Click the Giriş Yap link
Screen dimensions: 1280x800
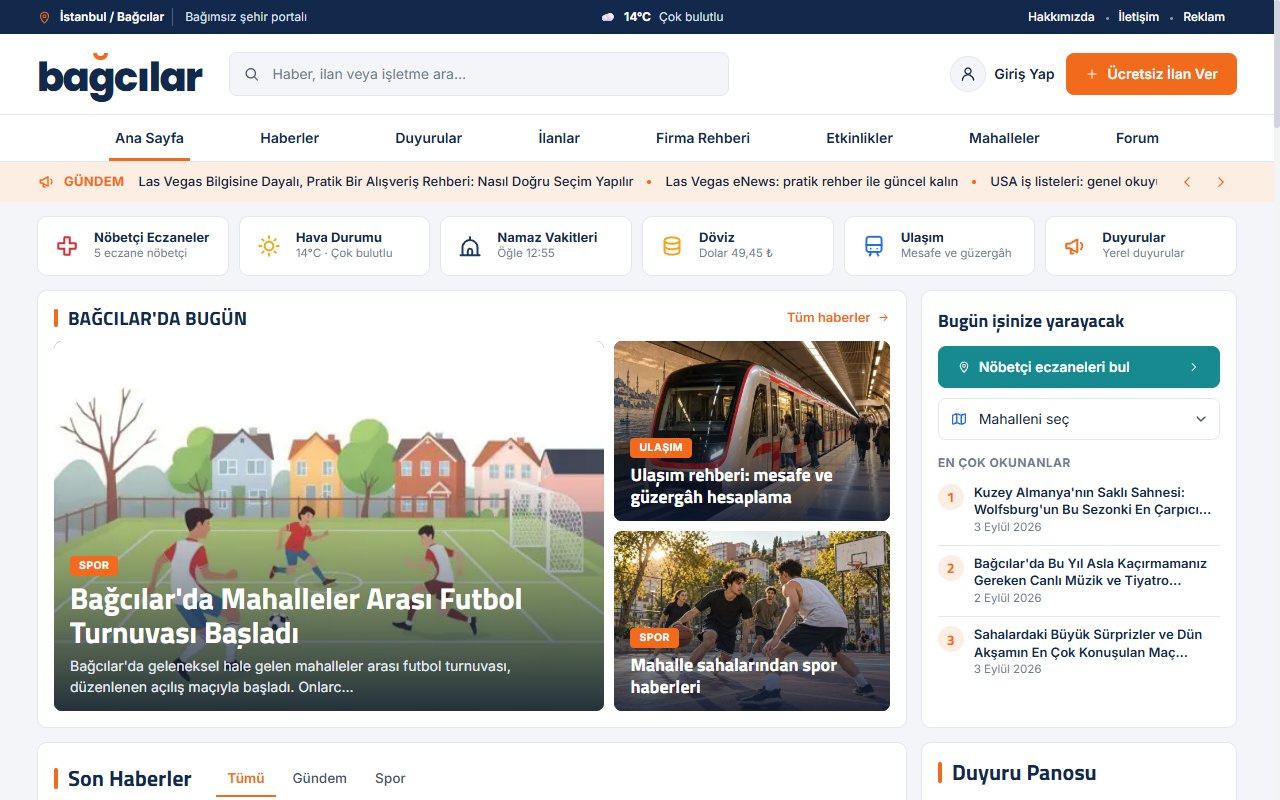point(1024,74)
